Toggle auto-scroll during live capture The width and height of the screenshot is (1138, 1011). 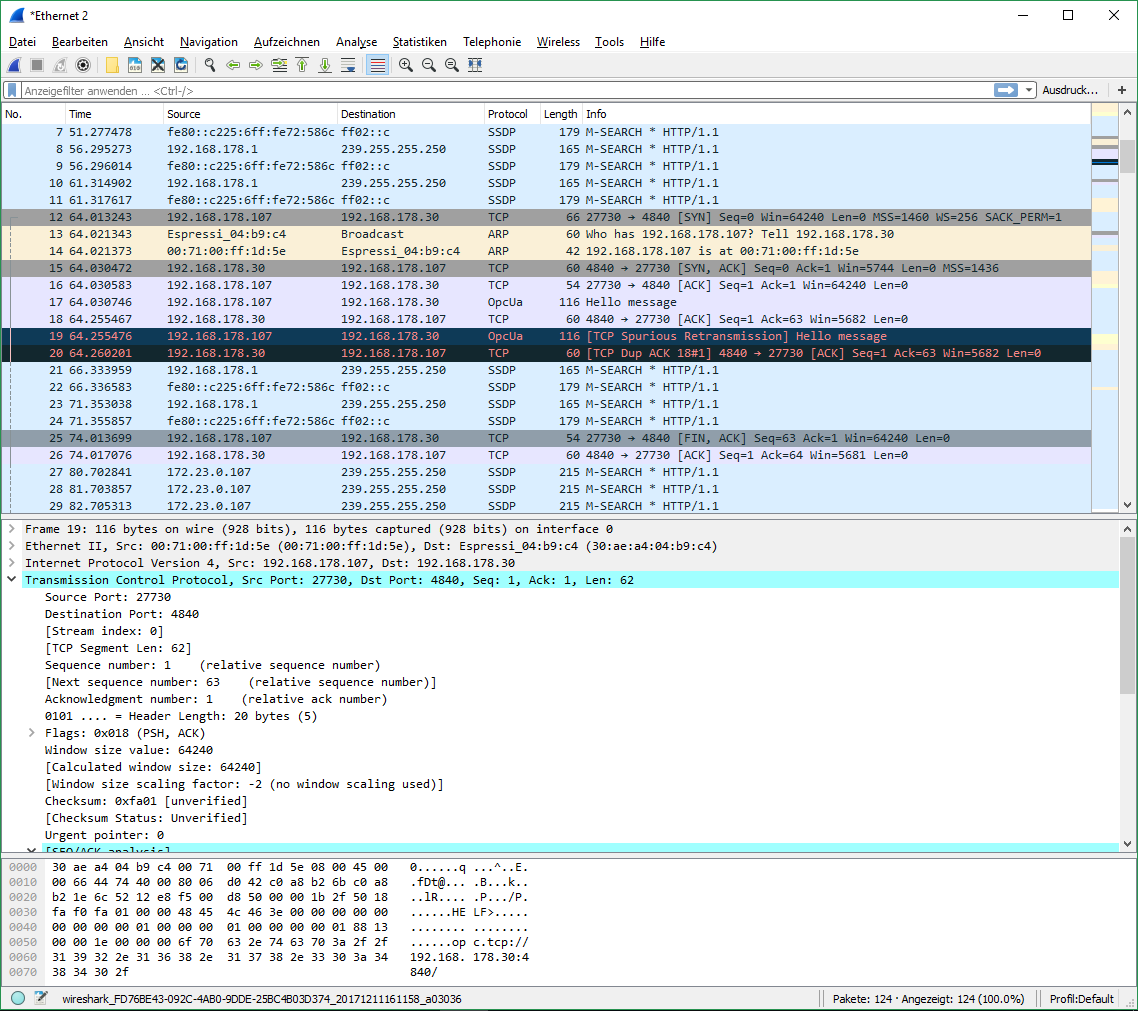coord(348,65)
